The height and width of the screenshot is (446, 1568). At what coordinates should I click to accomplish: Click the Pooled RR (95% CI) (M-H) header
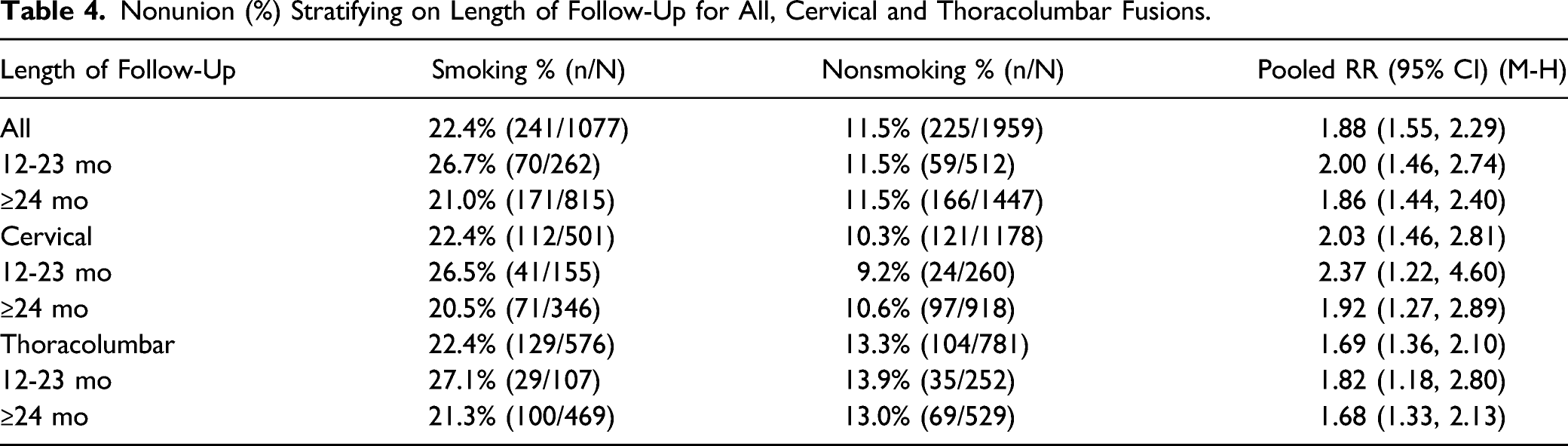(x=1412, y=70)
